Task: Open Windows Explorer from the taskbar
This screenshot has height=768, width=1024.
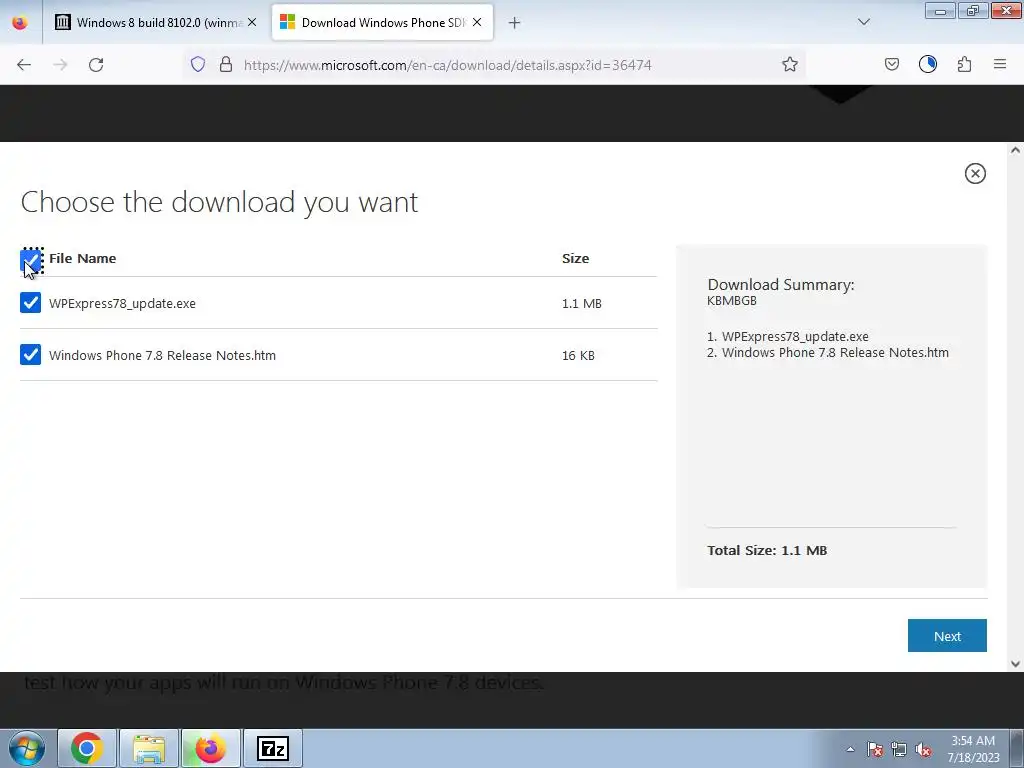Action: coord(149,748)
